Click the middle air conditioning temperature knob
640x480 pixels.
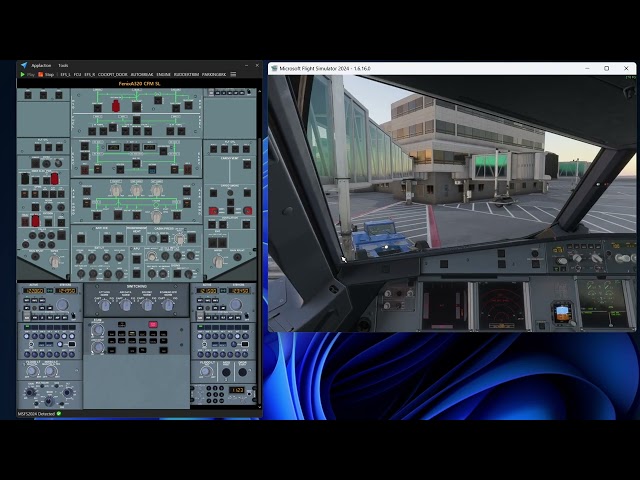click(136, 190)
